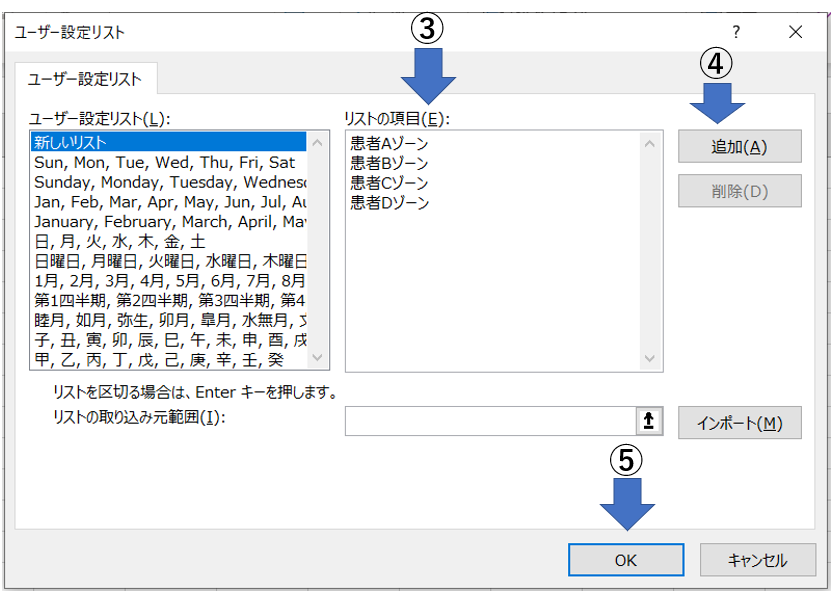Image resolution: width=840 pixels, height=602 pixels.
Task: Select 新しいリスト in the custom lists
Action: click(168, 142)
